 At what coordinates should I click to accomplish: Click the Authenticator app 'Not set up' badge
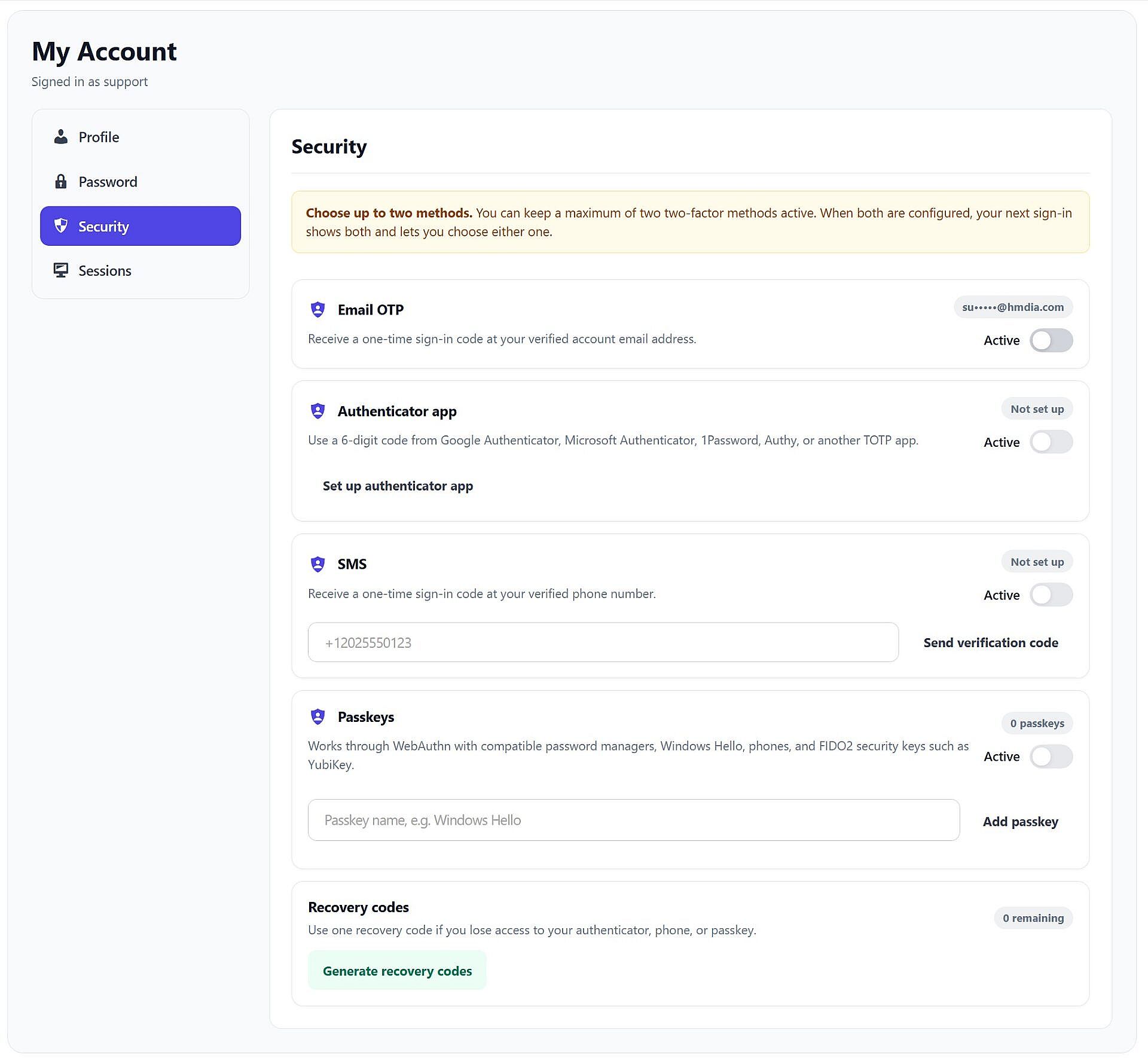tap(1037, 409)
